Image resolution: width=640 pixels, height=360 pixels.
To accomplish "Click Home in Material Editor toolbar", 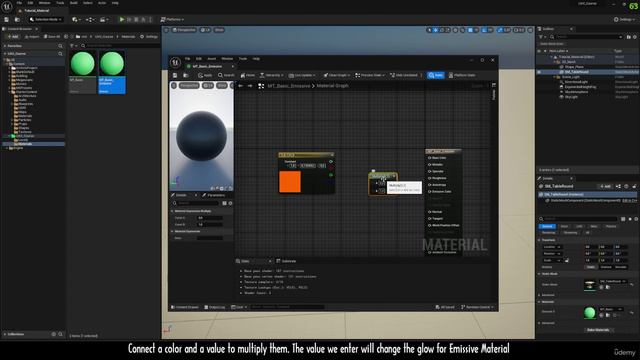I will (248, 76).
